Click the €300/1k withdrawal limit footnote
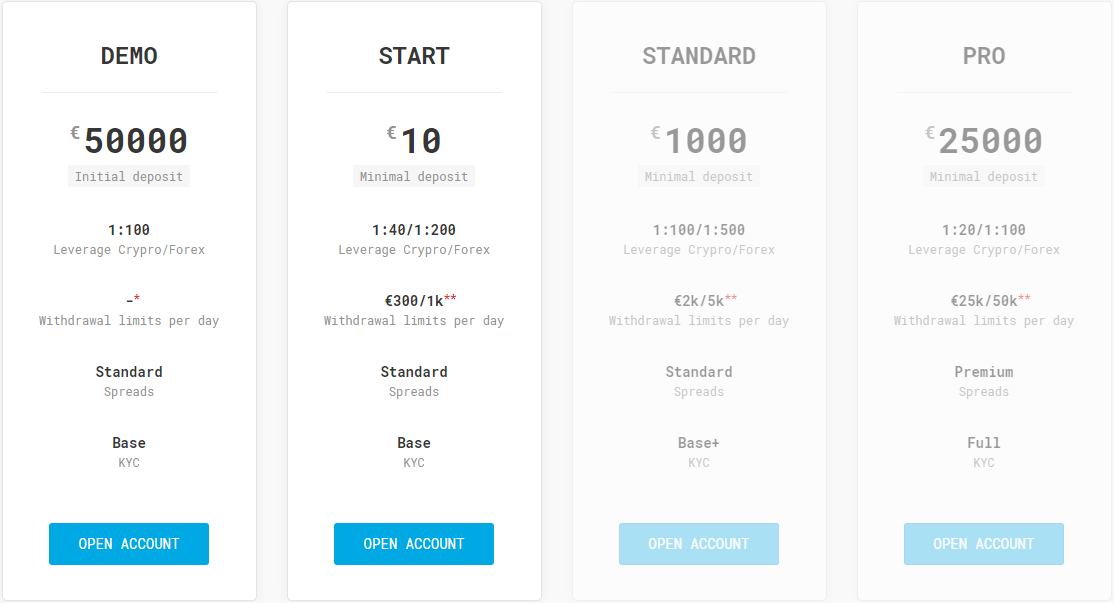 point(450,299)
